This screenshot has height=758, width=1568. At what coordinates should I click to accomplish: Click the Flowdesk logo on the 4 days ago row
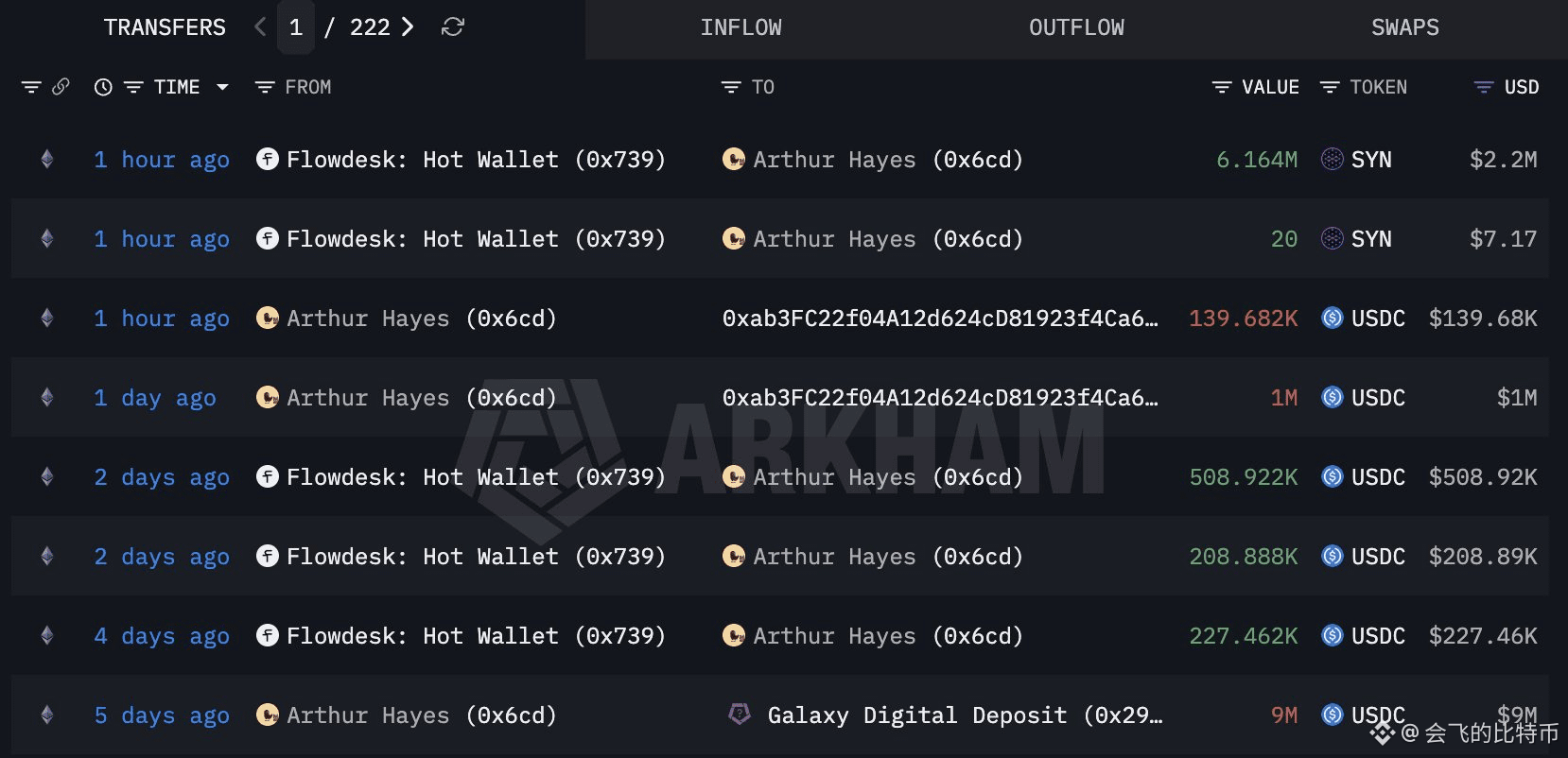point(268,635)
